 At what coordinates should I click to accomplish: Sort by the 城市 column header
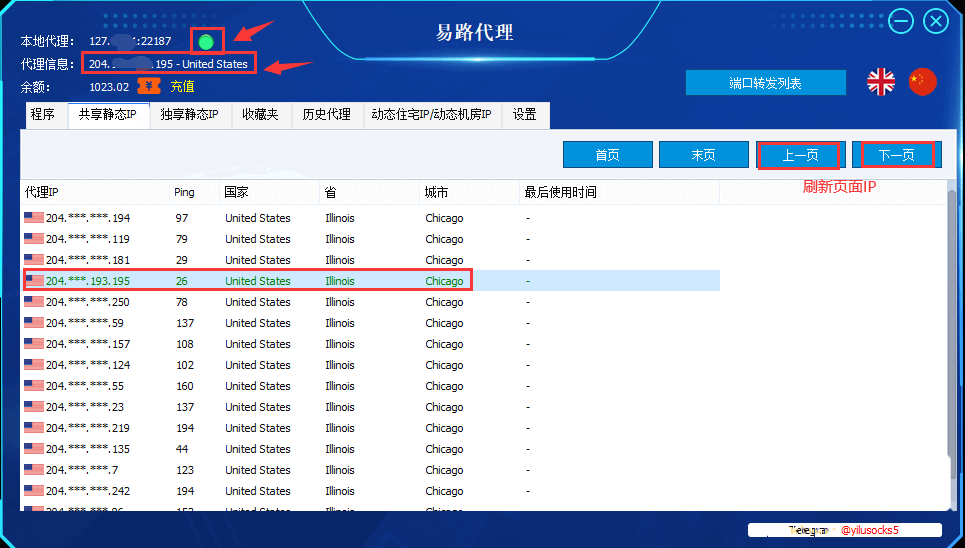point(470,192)
